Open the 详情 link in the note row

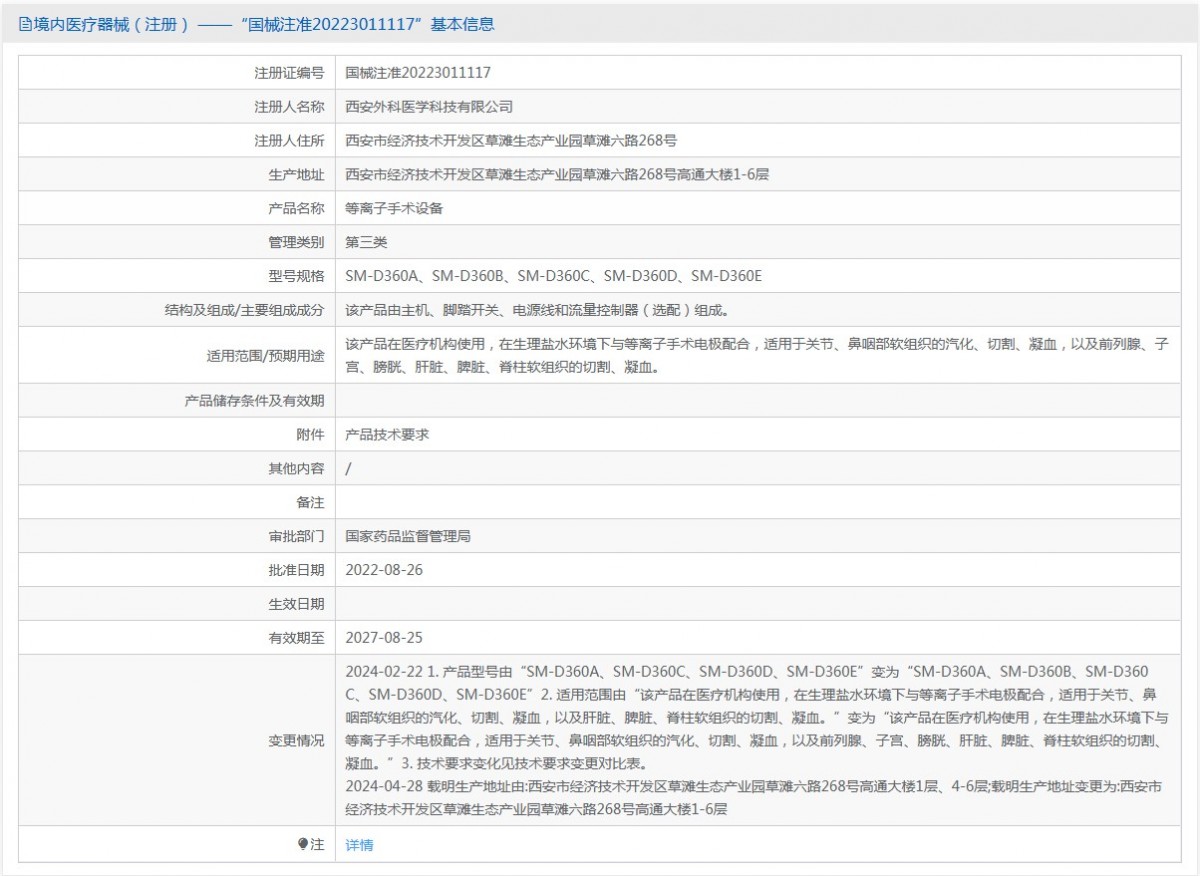[x=359, y=844]
